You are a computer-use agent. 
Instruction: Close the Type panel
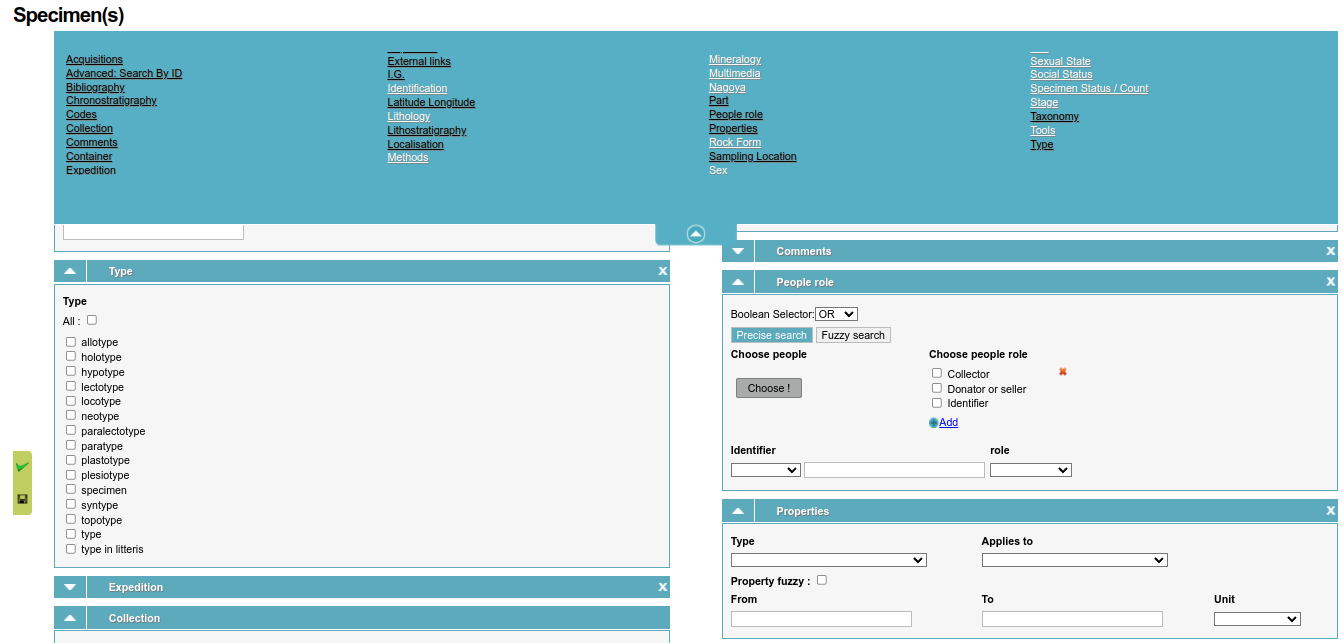click(x=662, y=270)
